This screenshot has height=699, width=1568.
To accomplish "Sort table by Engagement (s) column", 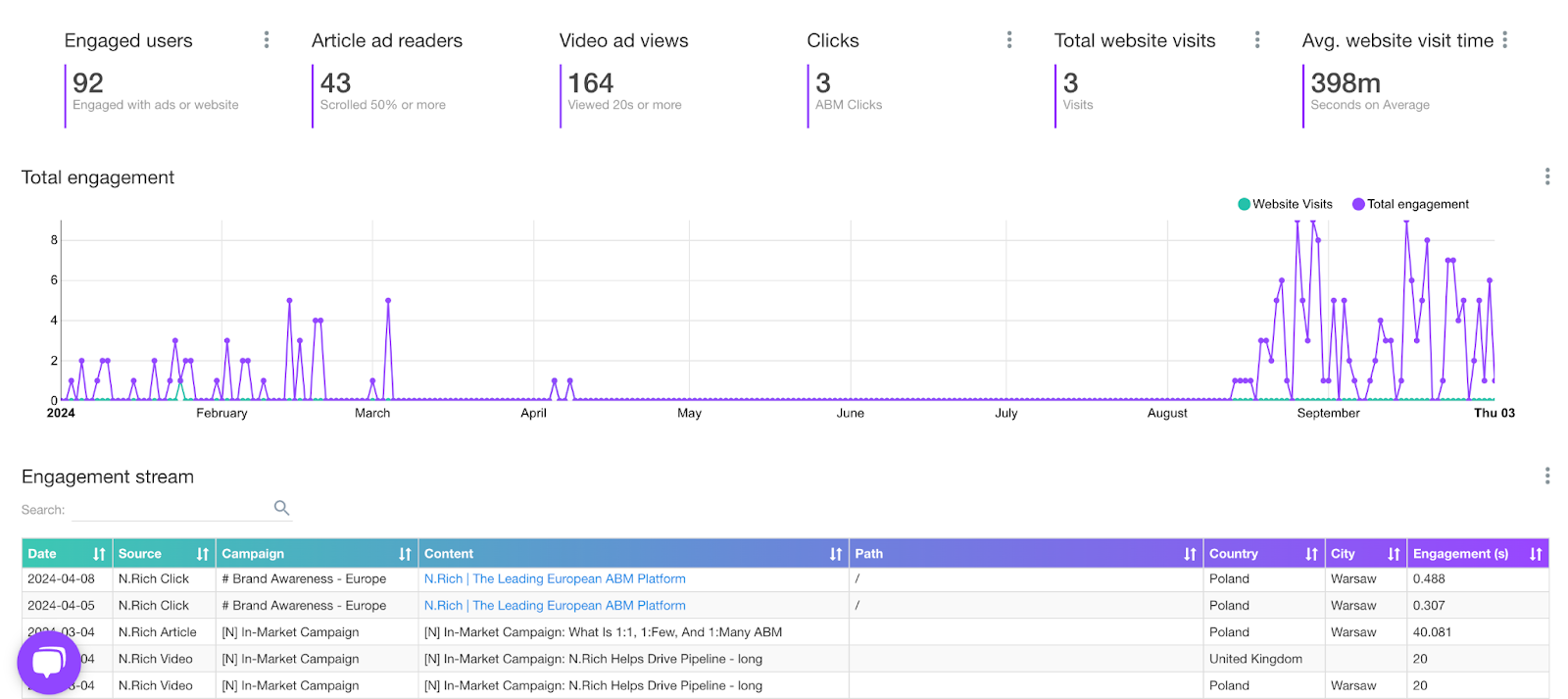I will pos(1536,554).
